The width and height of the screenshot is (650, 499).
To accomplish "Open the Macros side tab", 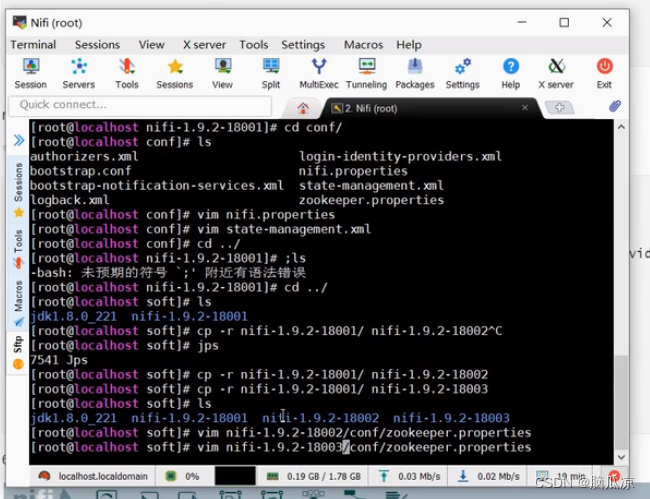I will [x=18, y=302].
